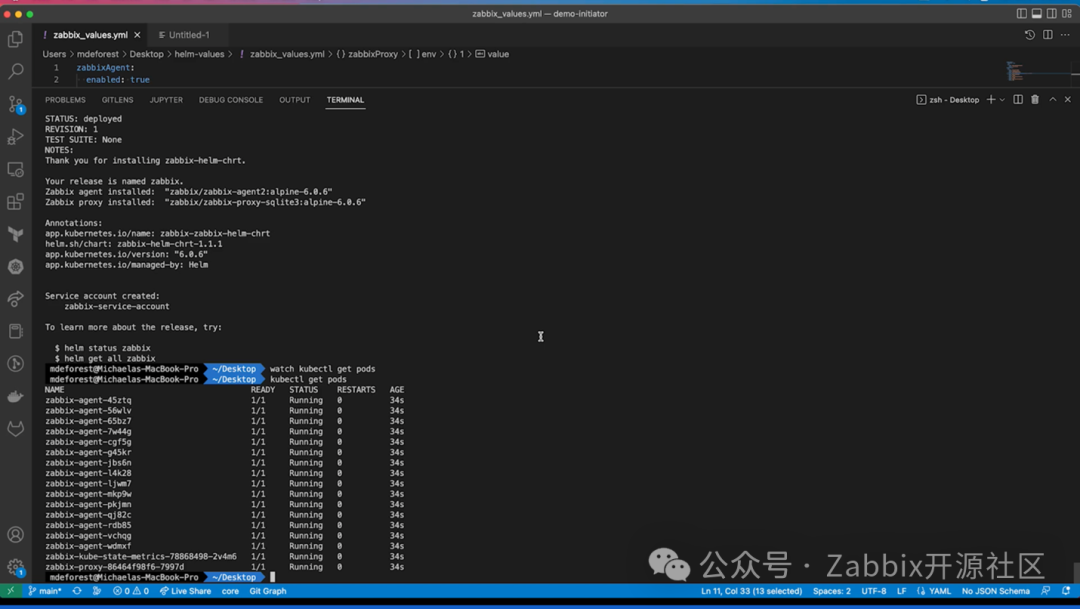The width and height of the screenshot is (1080, 609).
Task: Open the Manage gear icon
Action: pos(15,567)
